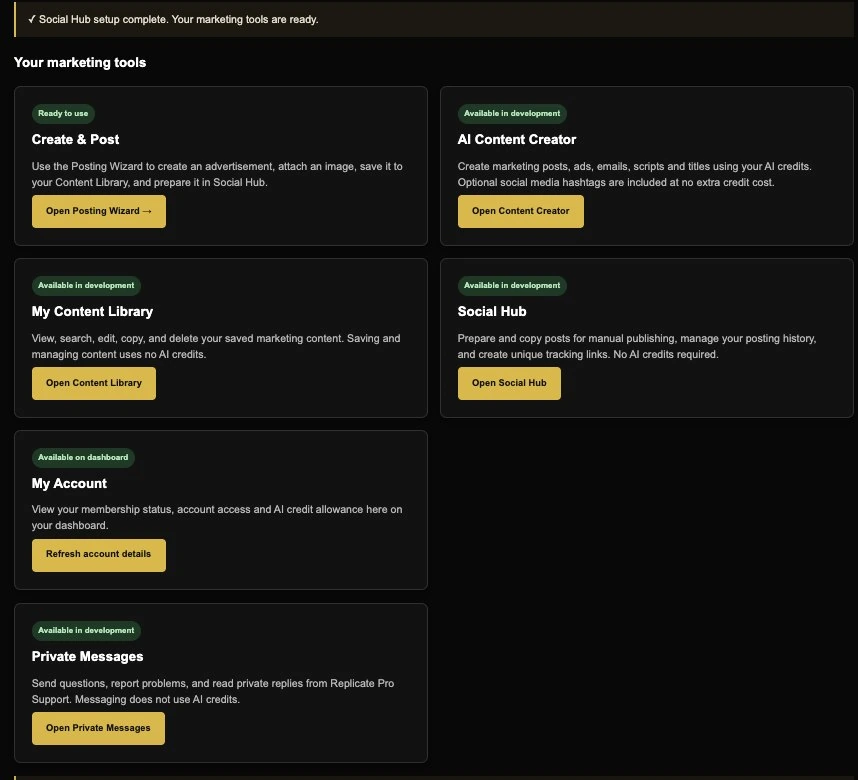Open Social Hub button

509,383
